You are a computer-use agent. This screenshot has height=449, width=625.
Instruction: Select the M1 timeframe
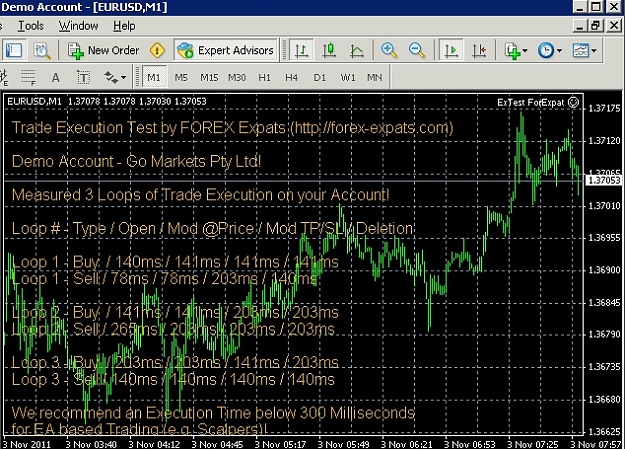(x=154, y=77)
